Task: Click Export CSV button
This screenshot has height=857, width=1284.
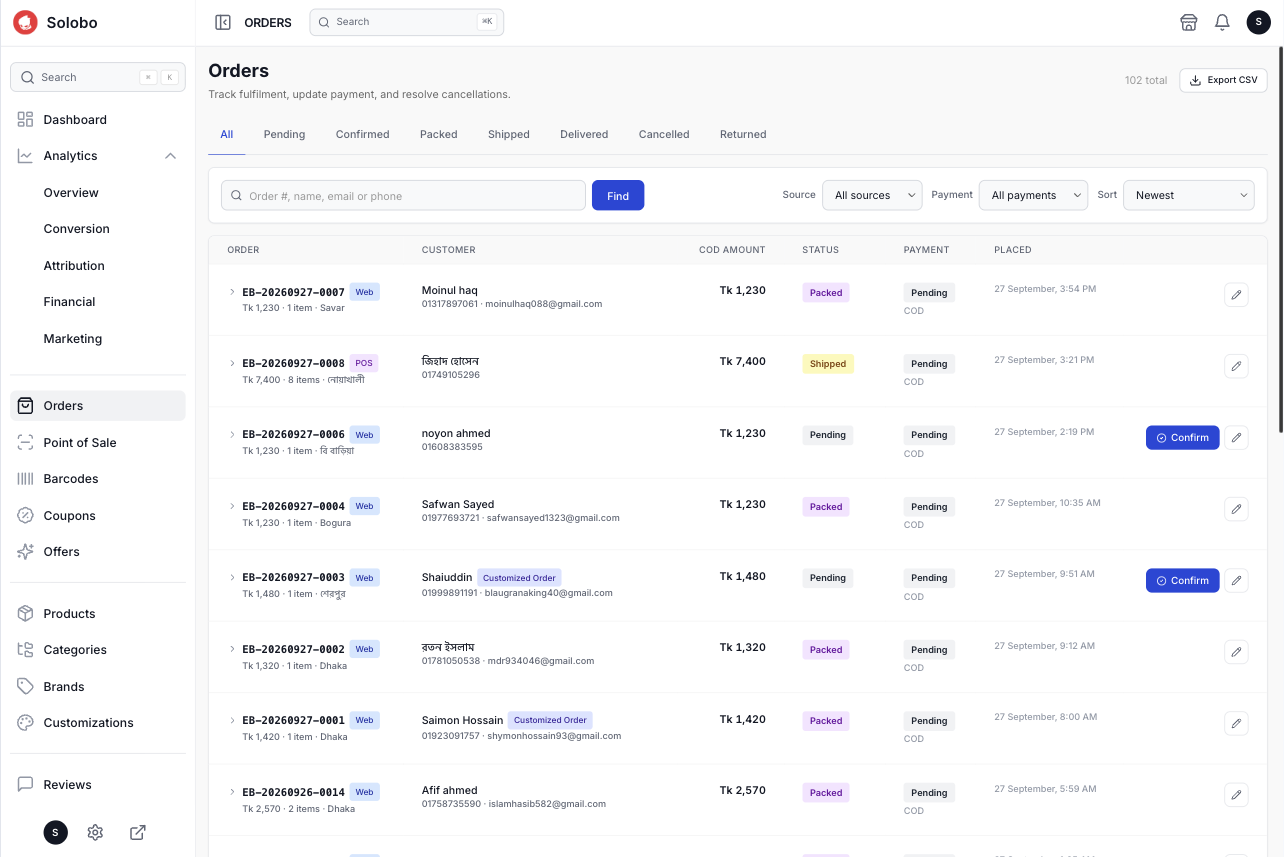Action: point(1223,80)
